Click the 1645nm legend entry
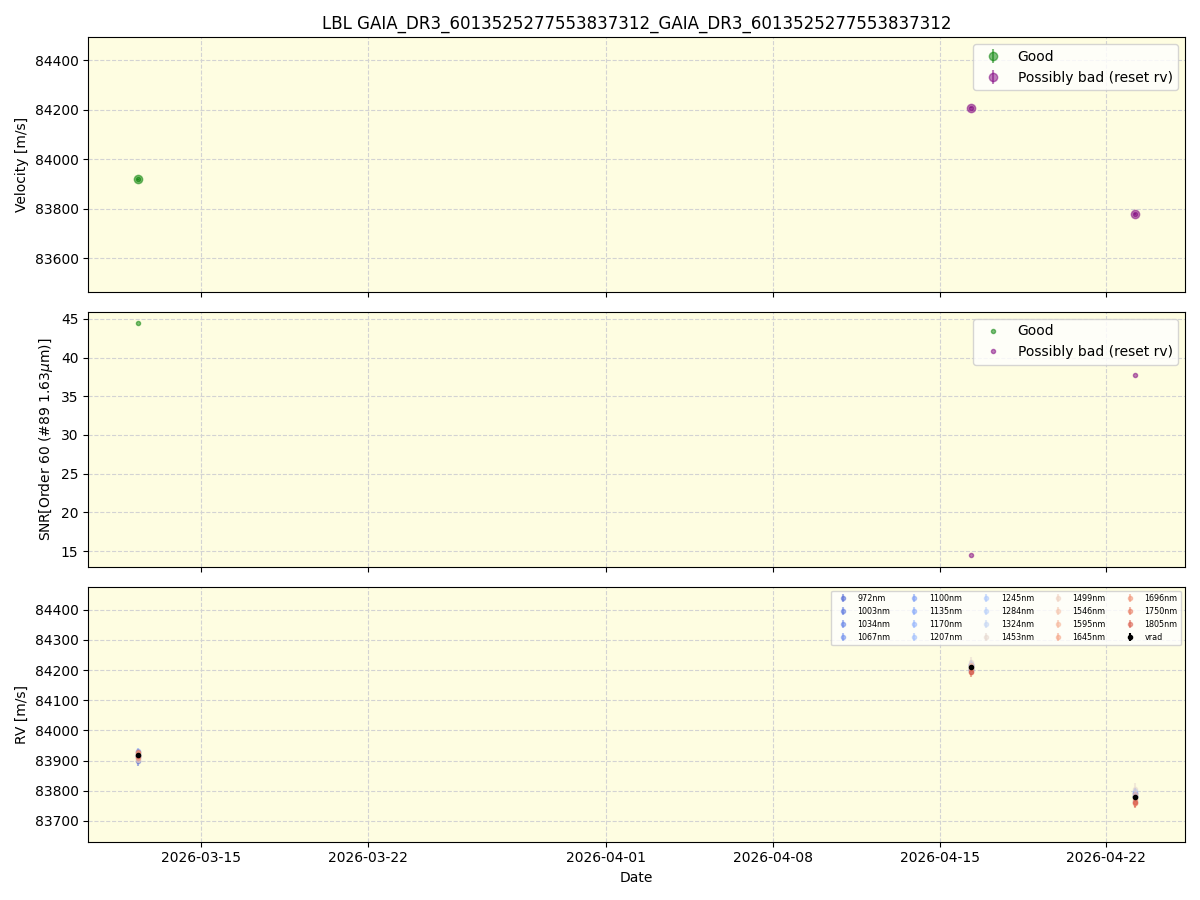Viewport: 1200px width, 900px height. pyautogui.click(x=1079, y=637)
